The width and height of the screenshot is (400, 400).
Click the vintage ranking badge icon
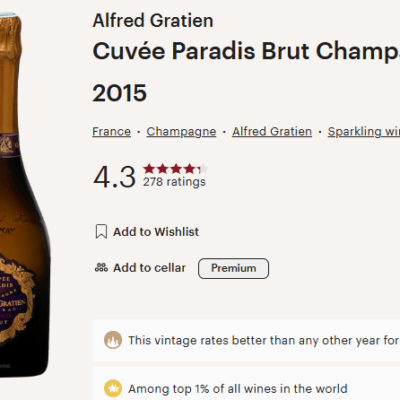(x=113, y=340)
